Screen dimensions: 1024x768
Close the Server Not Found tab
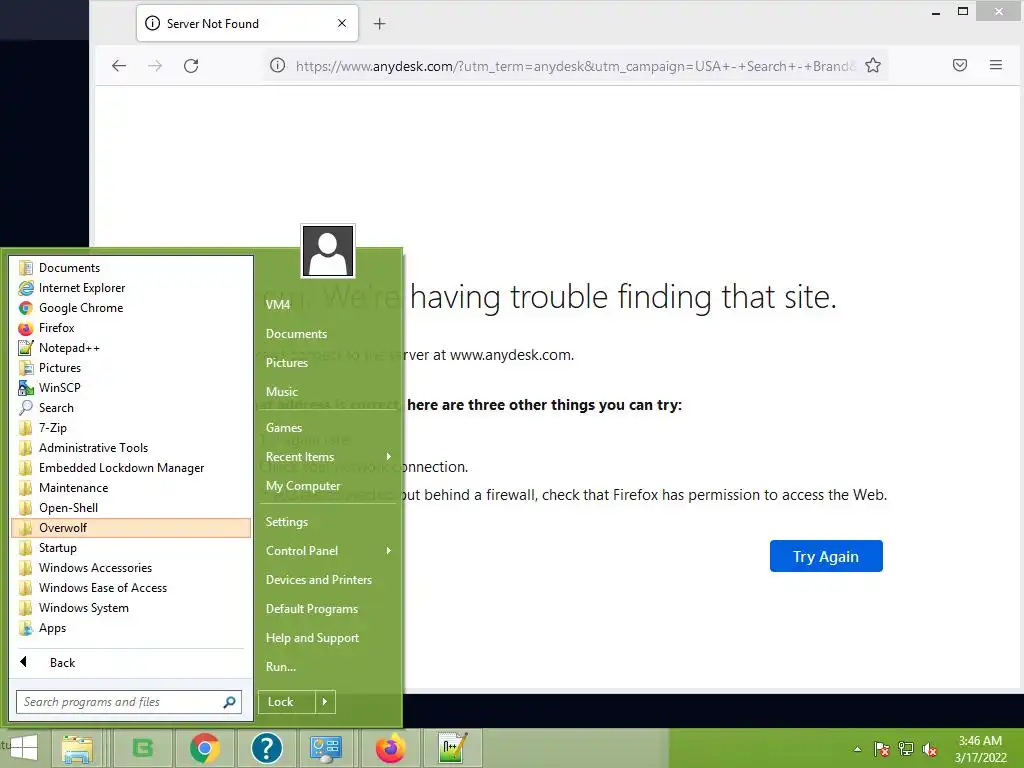(342, 24)
